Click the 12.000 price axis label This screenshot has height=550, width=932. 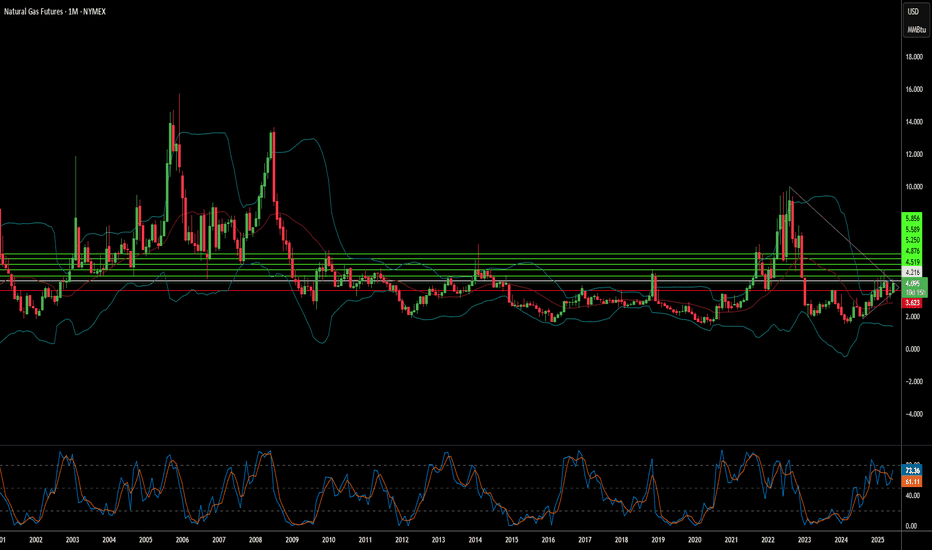(914, 154)
